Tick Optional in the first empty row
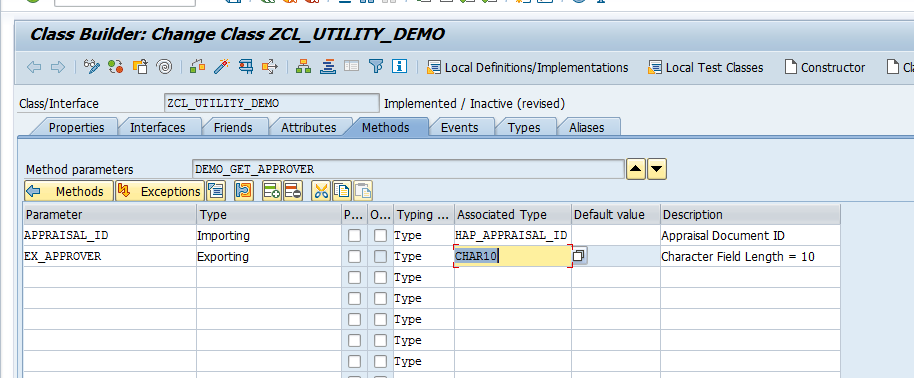The image size is (914, 378). tap(381, 278)
